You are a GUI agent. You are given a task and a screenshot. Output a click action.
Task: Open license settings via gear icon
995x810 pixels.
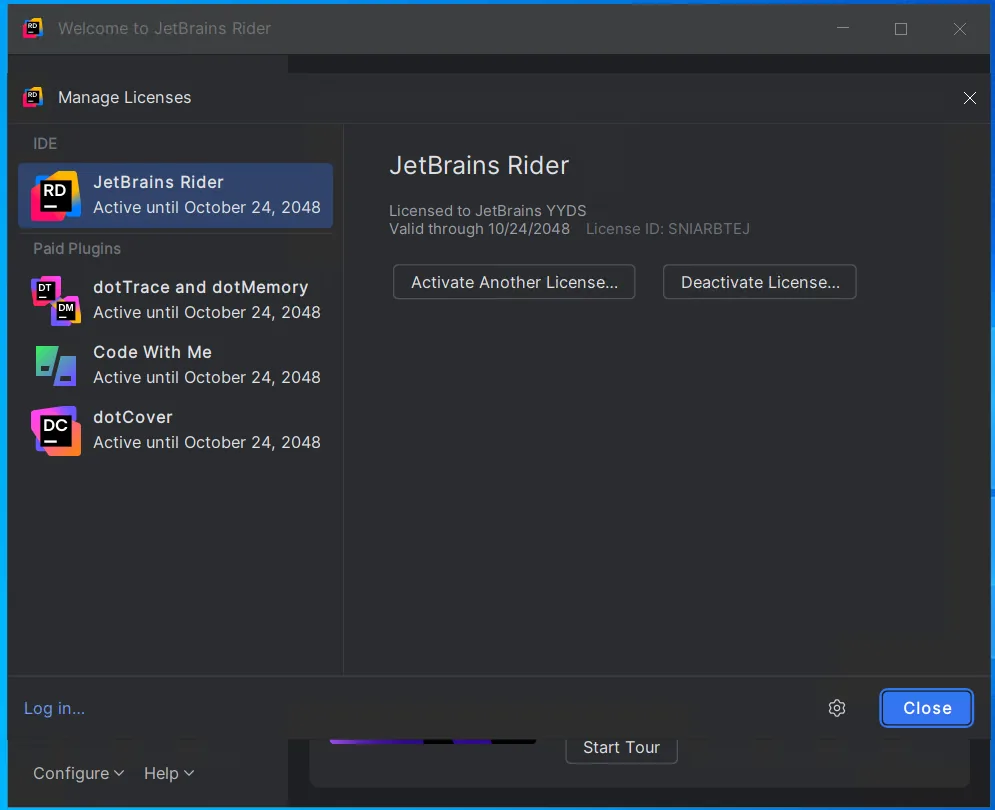click(837, 708)
